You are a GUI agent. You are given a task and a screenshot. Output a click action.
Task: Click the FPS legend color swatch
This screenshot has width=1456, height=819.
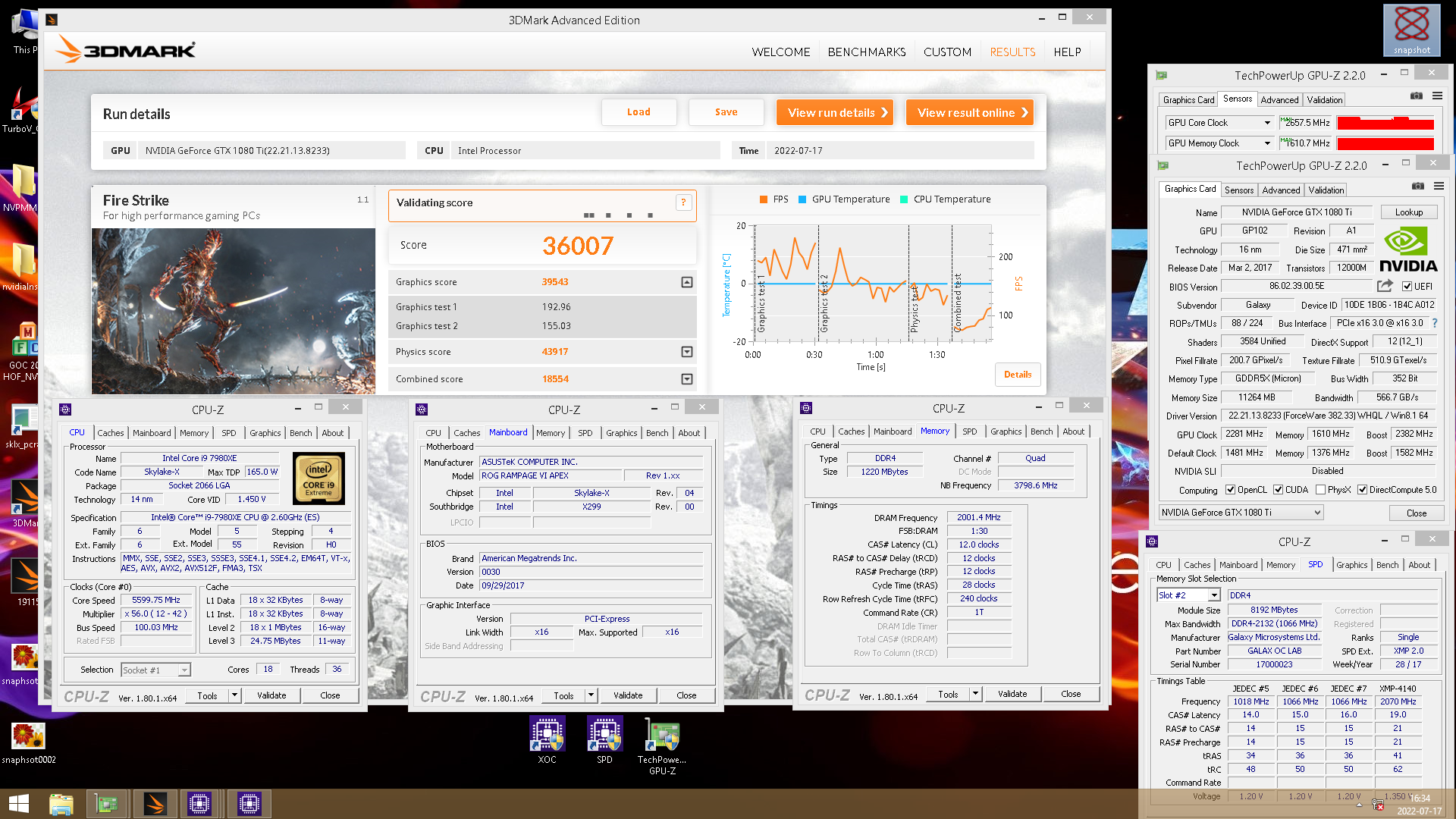pyautogui.click(x=764, y=199)
